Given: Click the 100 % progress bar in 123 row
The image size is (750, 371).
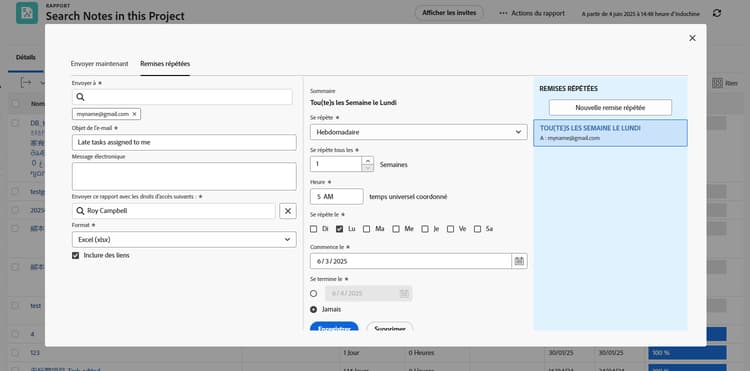Looking at the screenshot, I should tap(687, 353).
